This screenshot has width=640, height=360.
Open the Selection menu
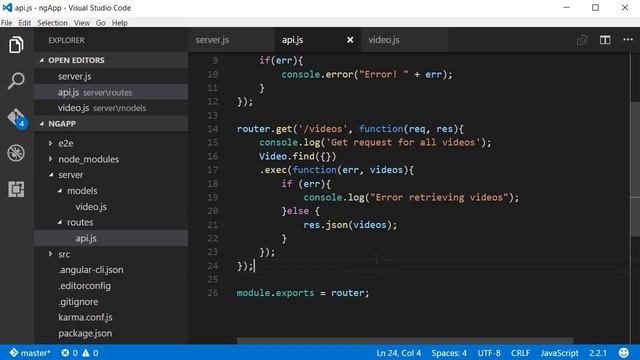tap(52, 23)
